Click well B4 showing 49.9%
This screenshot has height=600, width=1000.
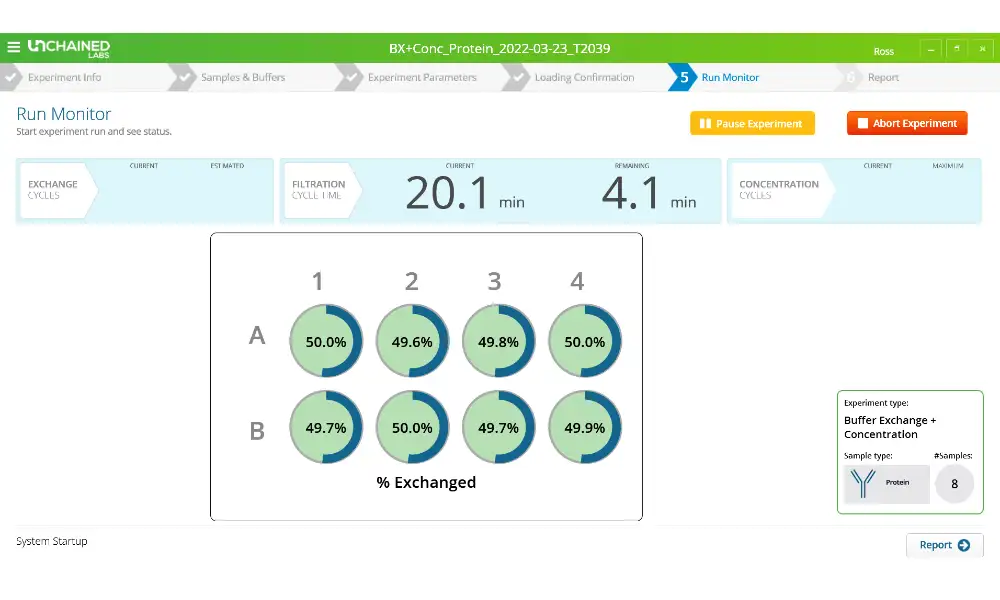584,427
